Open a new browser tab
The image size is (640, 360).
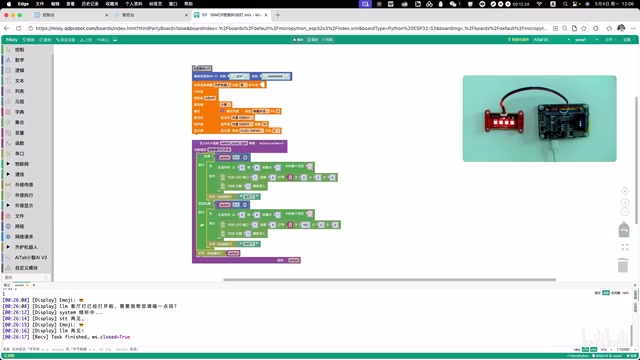[278, 15]
